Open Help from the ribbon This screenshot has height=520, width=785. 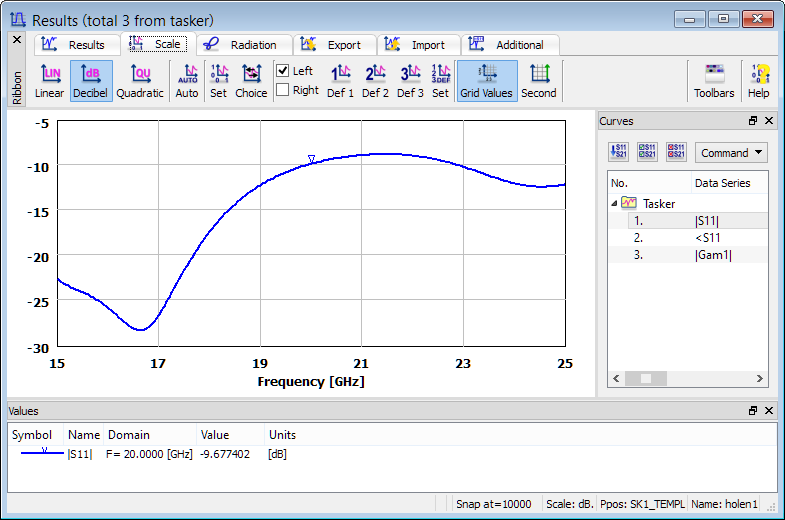[x=758, y=81]
